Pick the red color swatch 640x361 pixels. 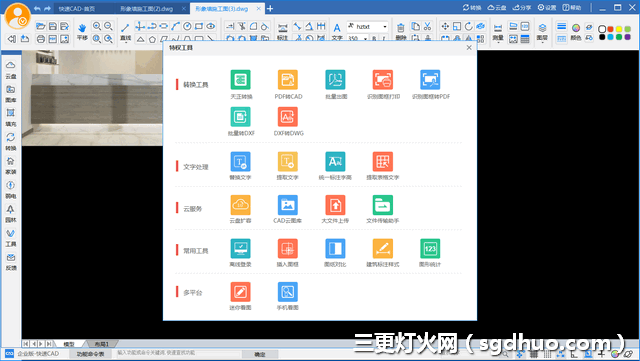click(x=611, y=29)
